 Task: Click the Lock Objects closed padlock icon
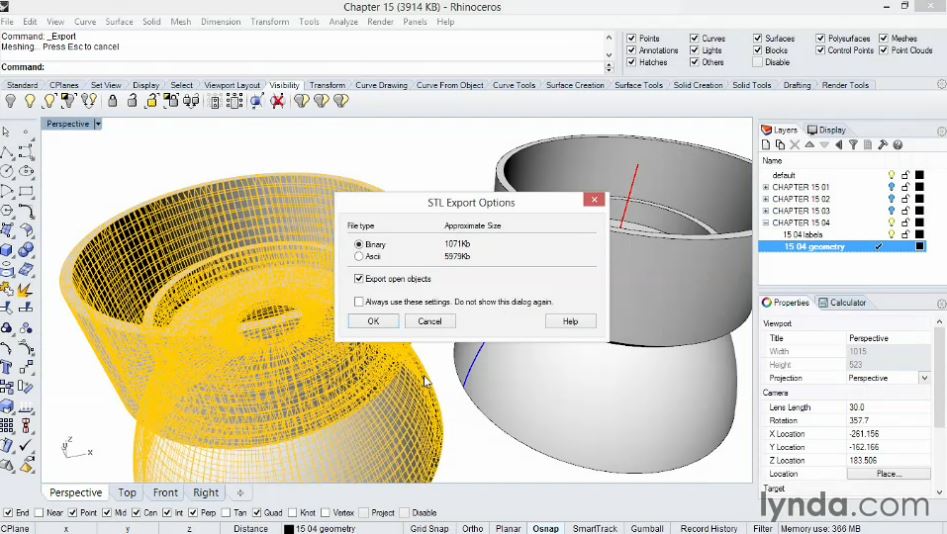pyautogui.click(x=112, y=101)
